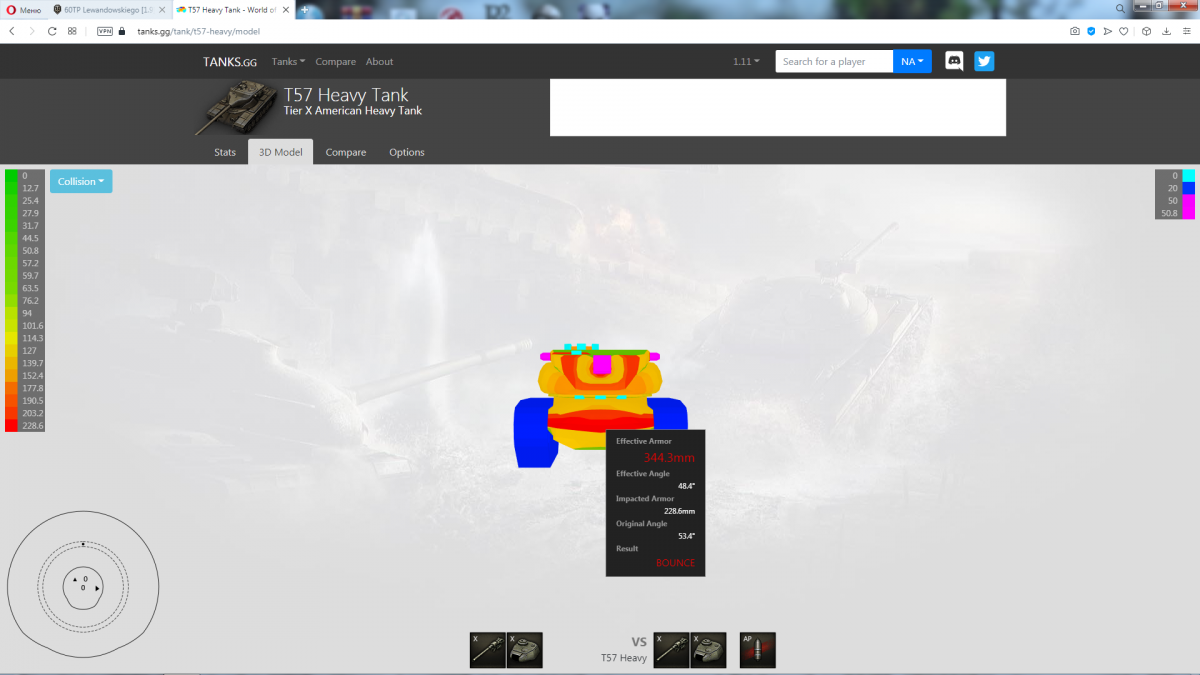
Task: Open the NA region selector
Action: tap(912, 61)
